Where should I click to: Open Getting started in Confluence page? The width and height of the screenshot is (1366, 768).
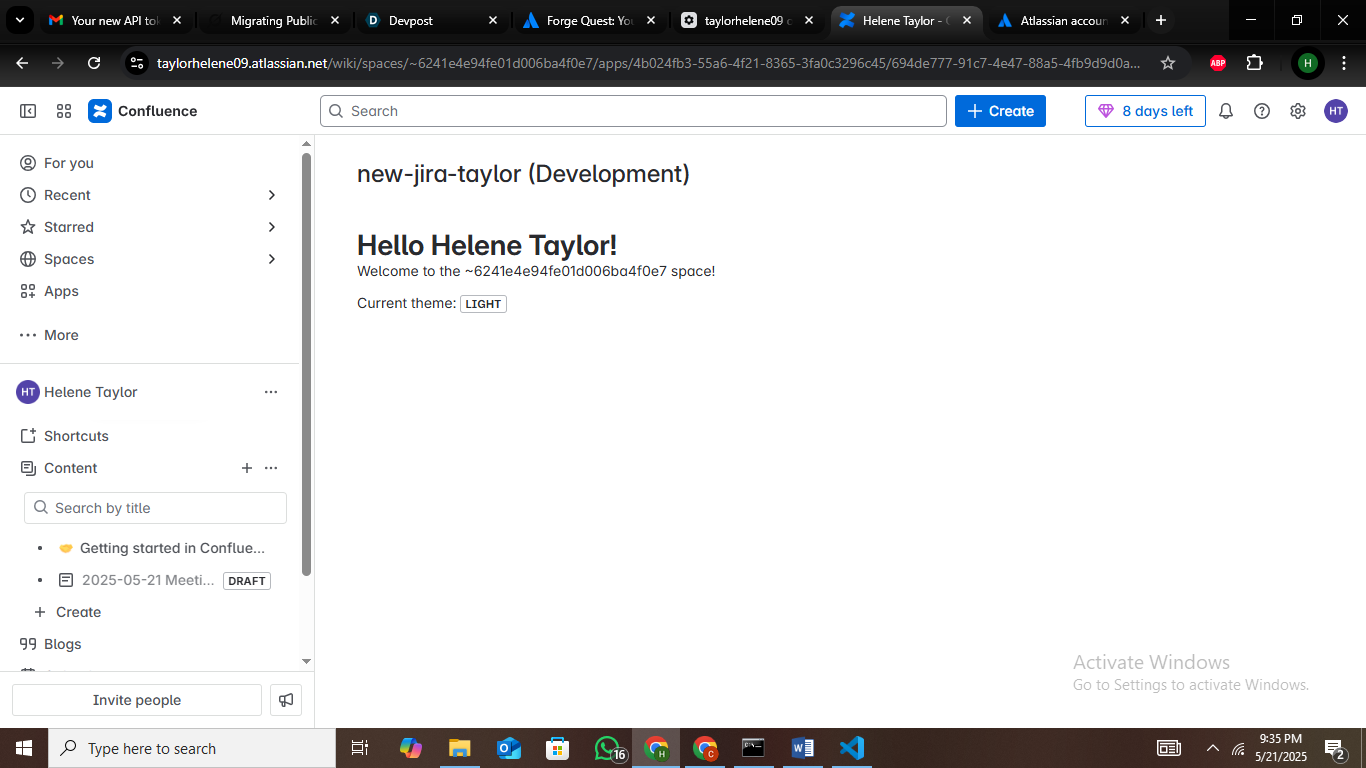point(172,548)
